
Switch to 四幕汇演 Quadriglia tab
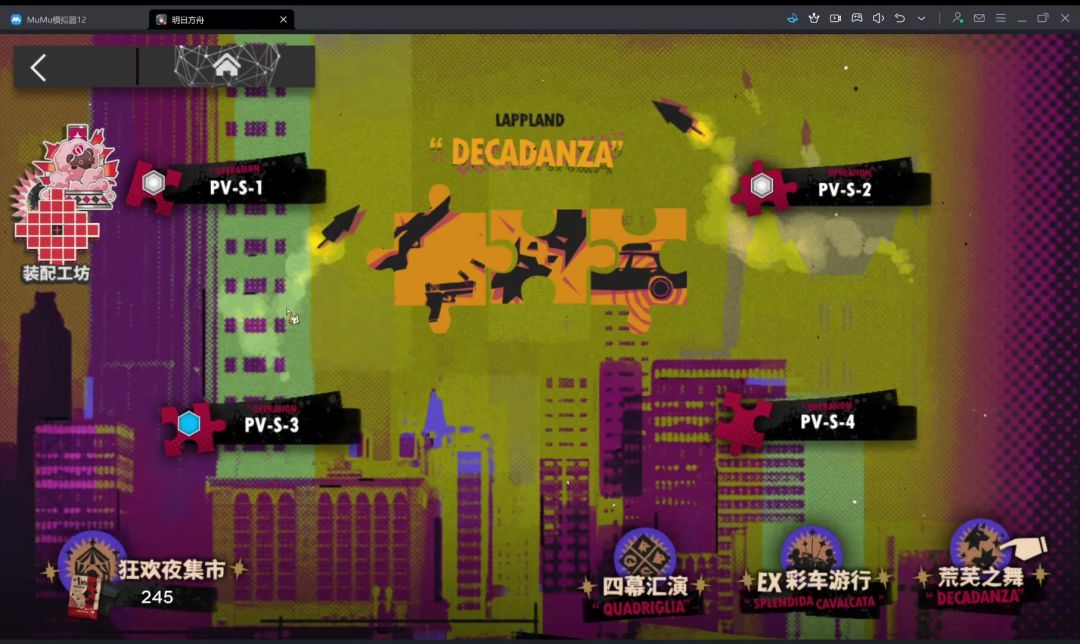click(x=644, y=576)
